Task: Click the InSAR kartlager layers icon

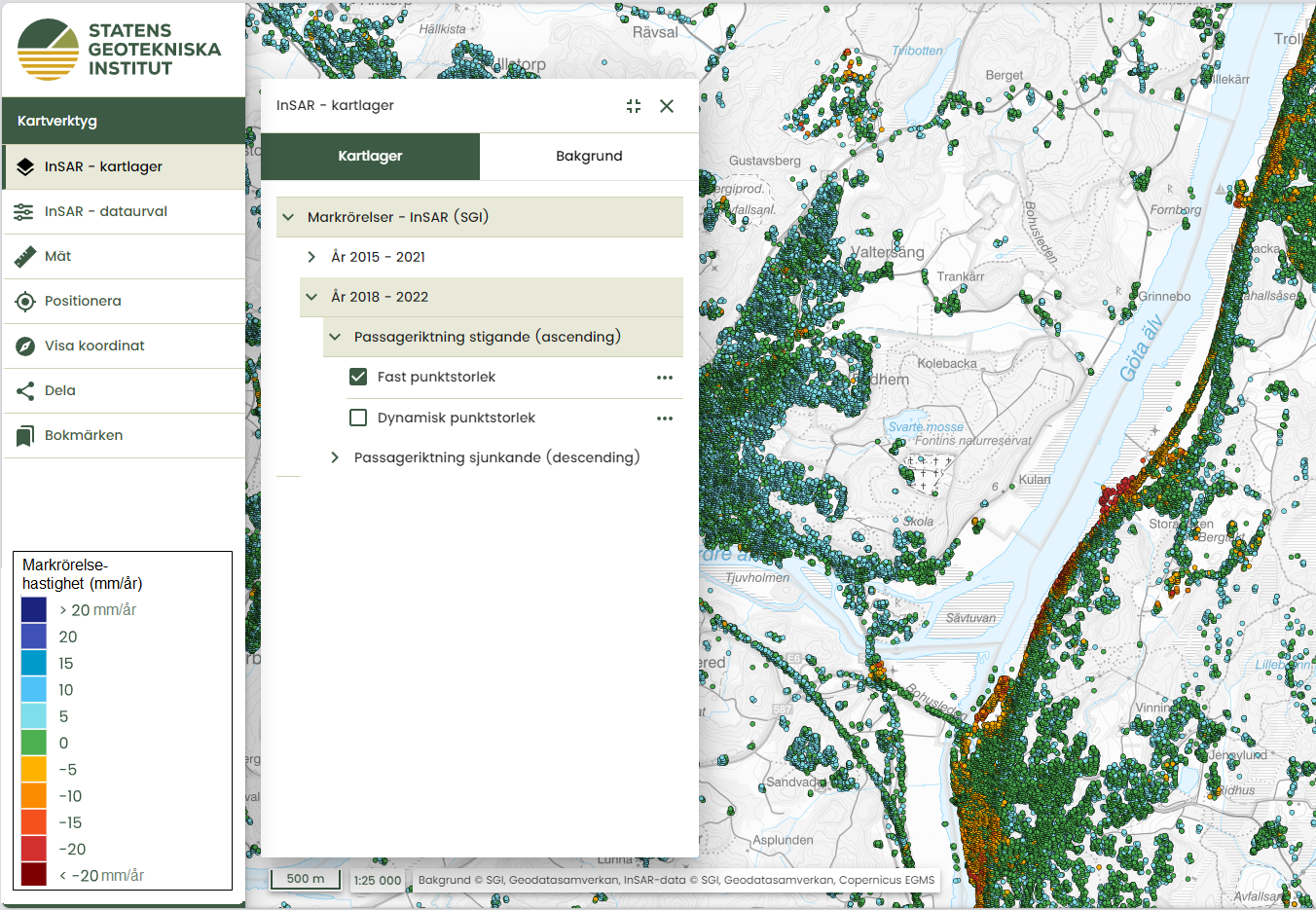Action: (25, 167)
